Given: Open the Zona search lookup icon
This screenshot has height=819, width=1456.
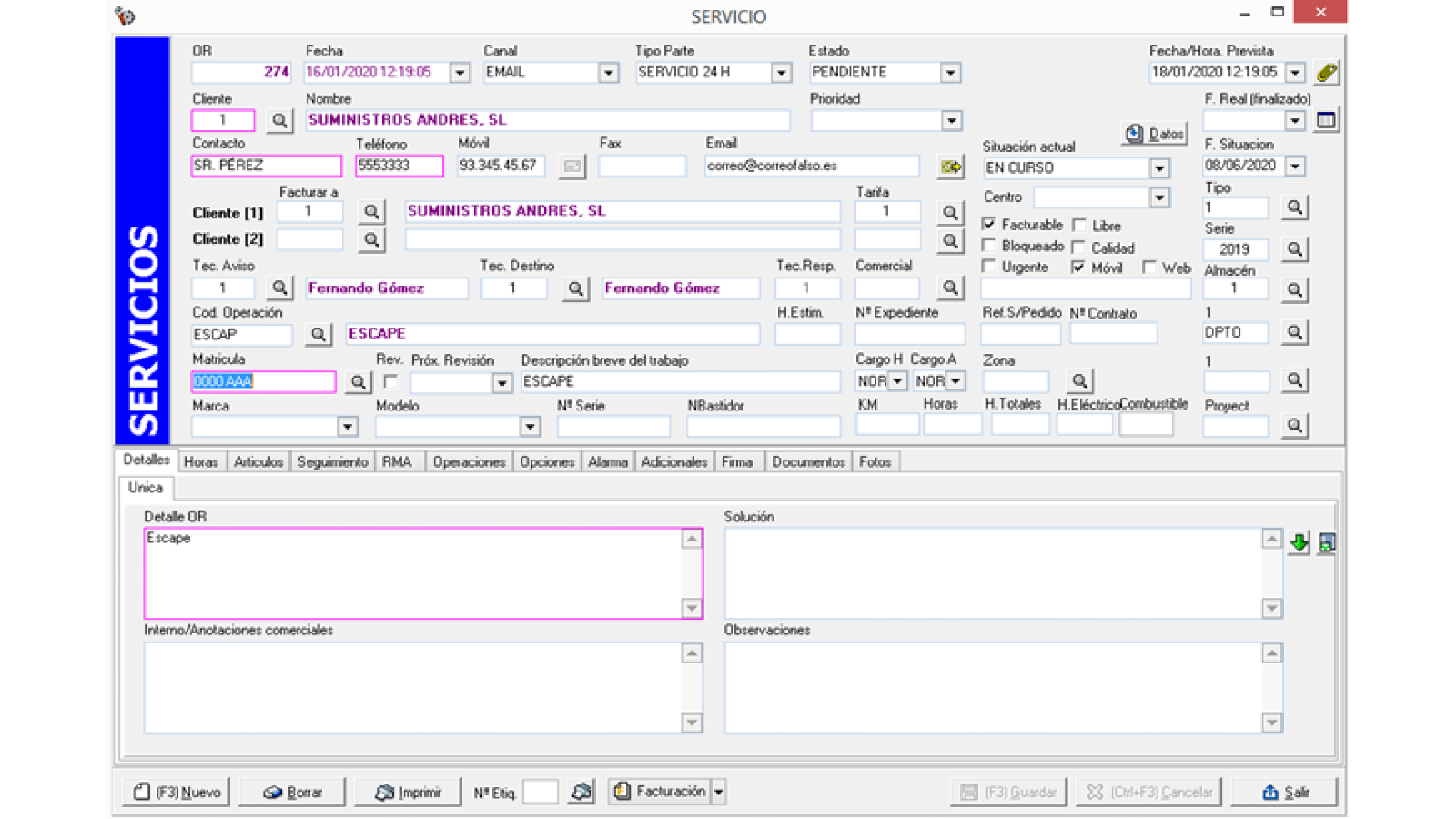Looking at the screenshot, I should [1078, 381].
